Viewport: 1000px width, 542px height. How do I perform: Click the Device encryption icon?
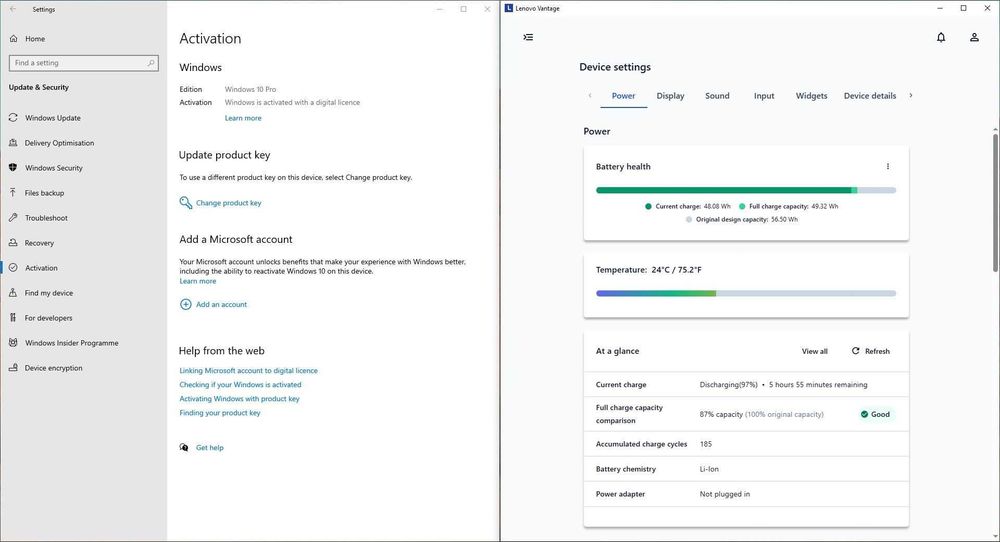pos(13,368)
